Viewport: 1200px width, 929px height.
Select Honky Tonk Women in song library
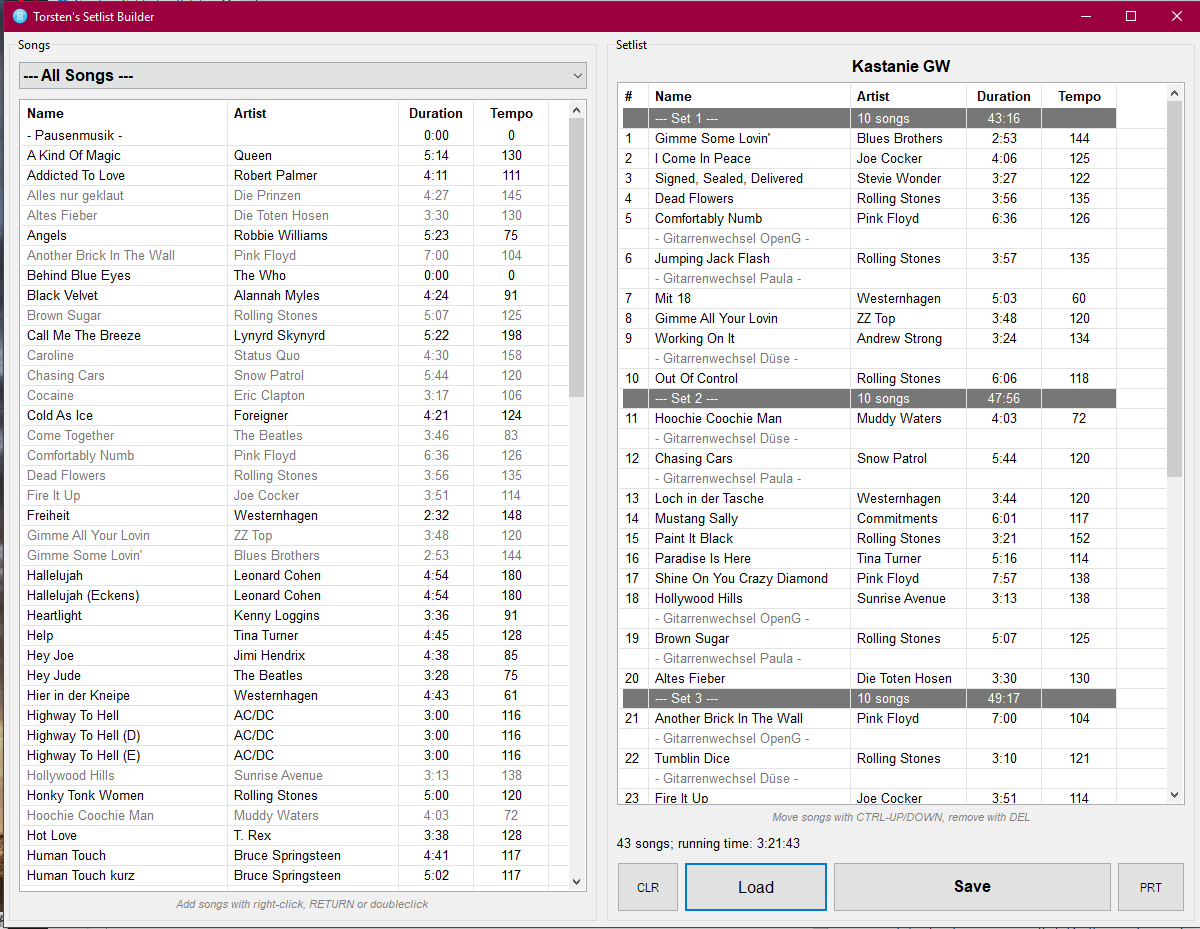(x=85, y=795)
